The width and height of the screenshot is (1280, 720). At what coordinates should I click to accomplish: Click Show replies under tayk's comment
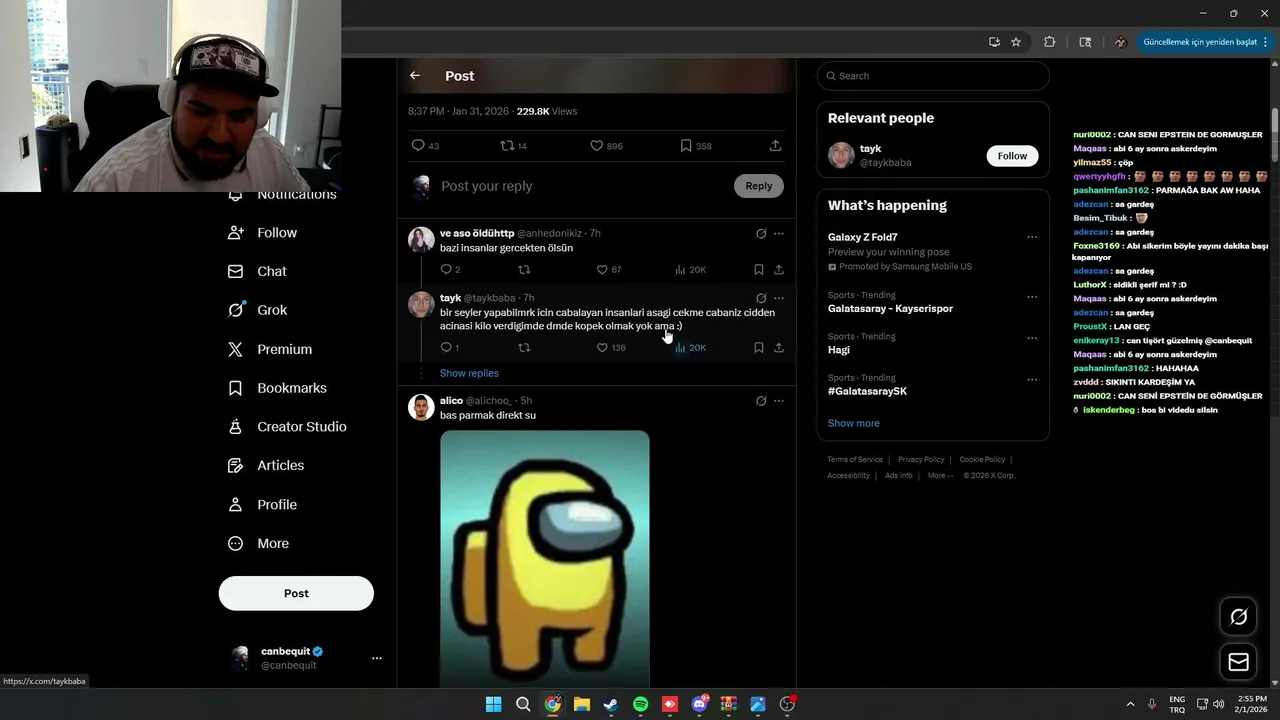(469, 373)
